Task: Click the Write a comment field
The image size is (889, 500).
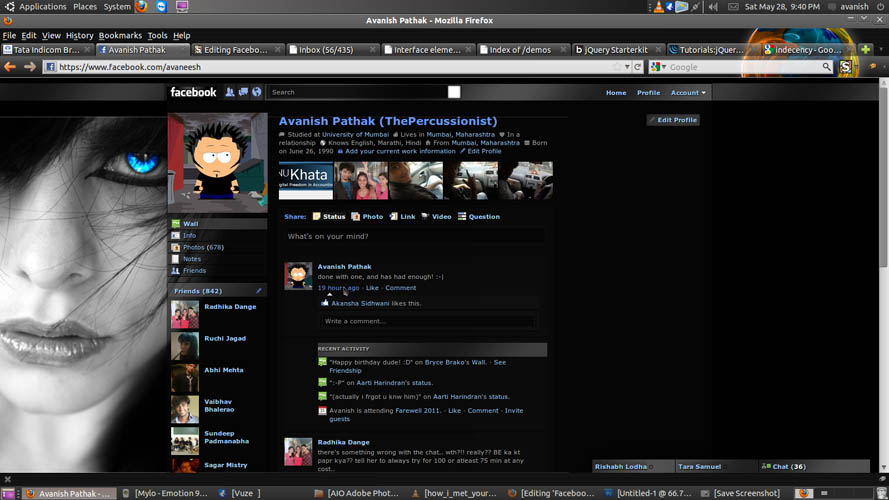Action: pos(427,321)
